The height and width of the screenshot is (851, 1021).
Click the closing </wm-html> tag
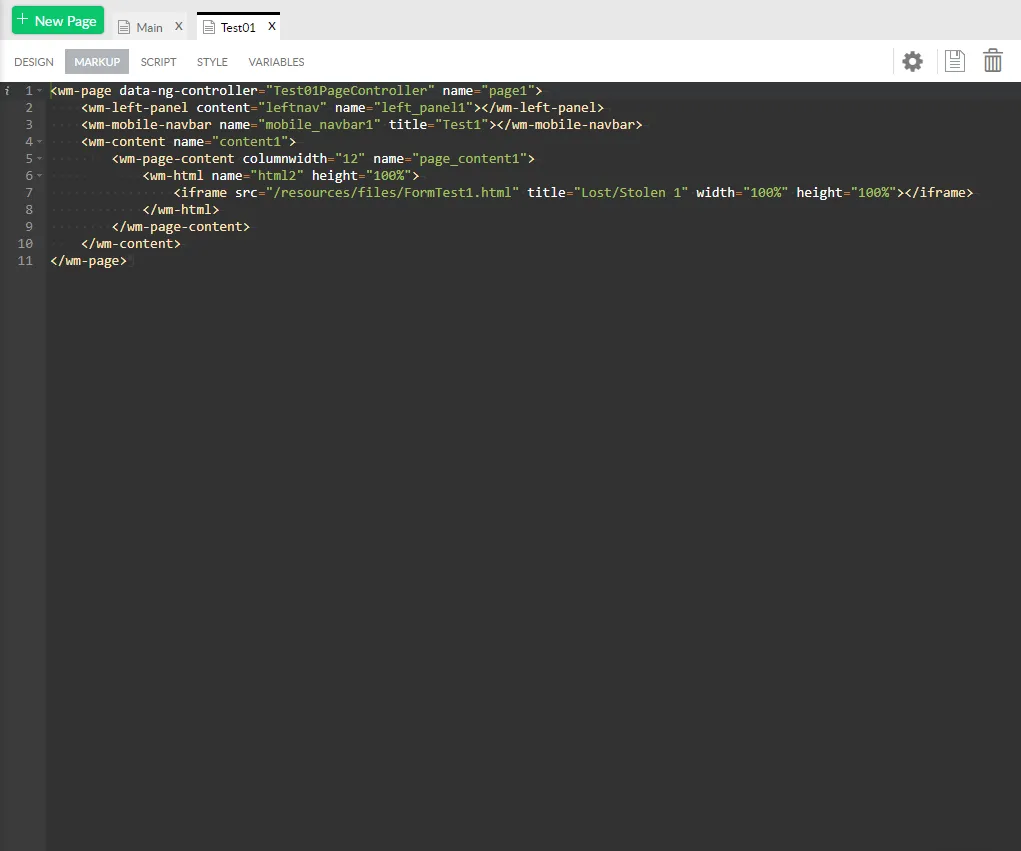181,209
